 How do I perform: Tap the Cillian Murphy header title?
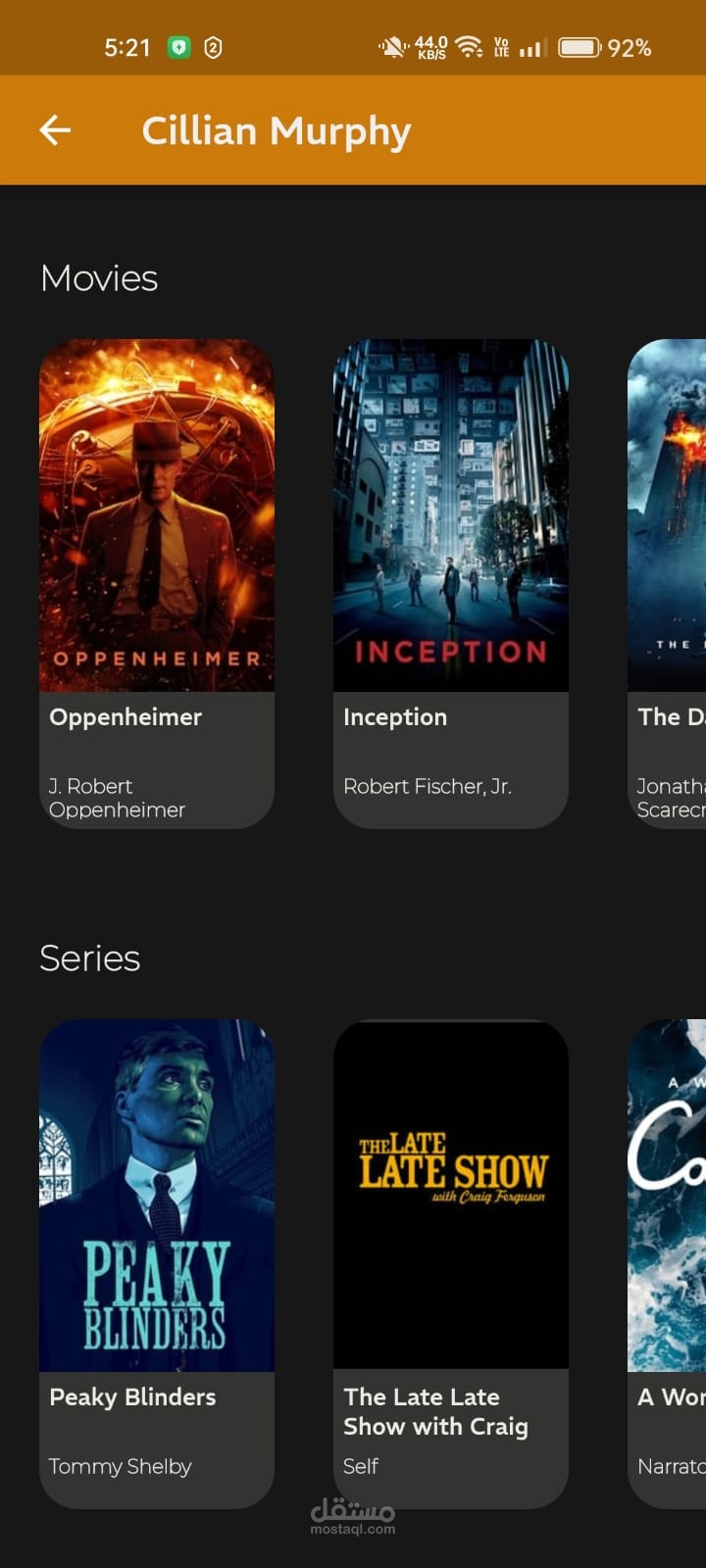point(277,131)
